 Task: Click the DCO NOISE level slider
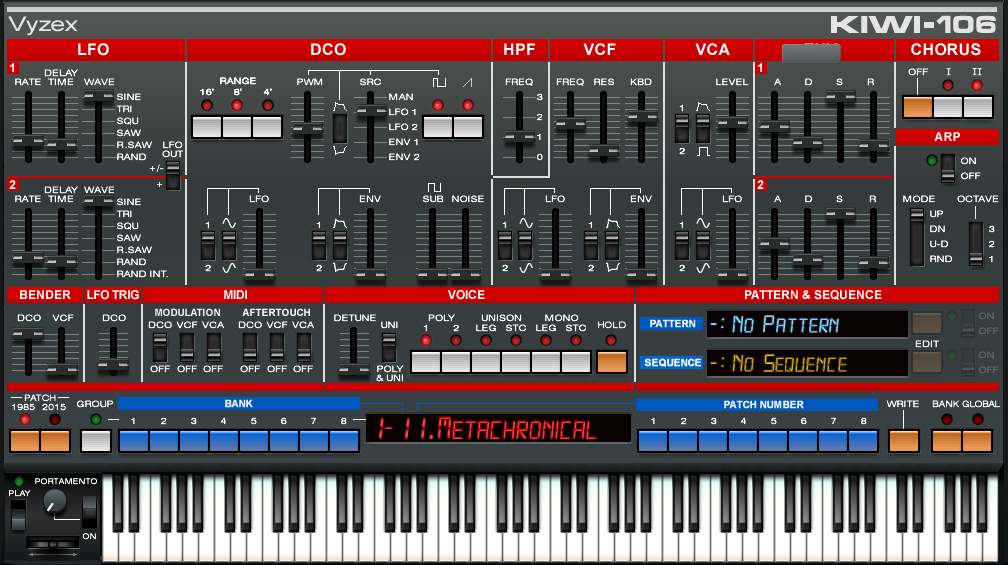coord(465,244)
